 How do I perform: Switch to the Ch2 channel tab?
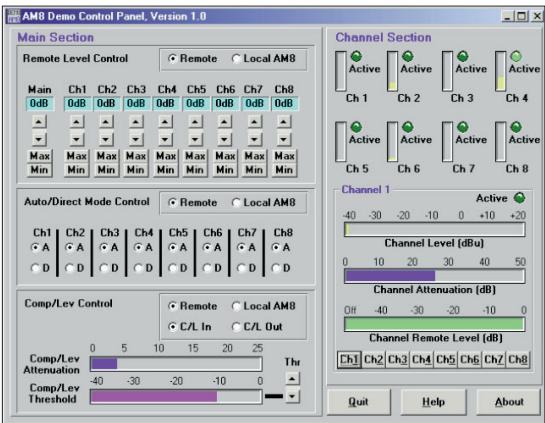click(x=373, y=359)
